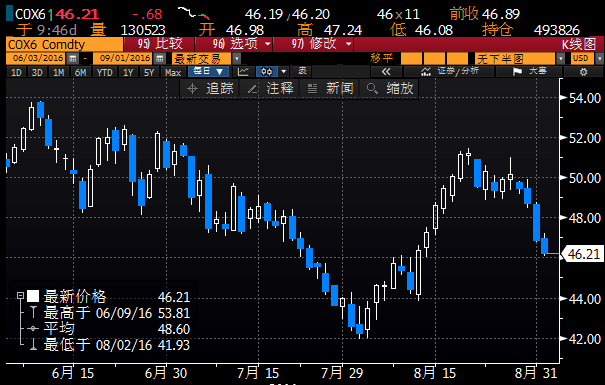Image resolution: width=605 pixels, height=385 pixels.
Task: Click the 量 130523 volume value
Action: click(x=127, y=30)
